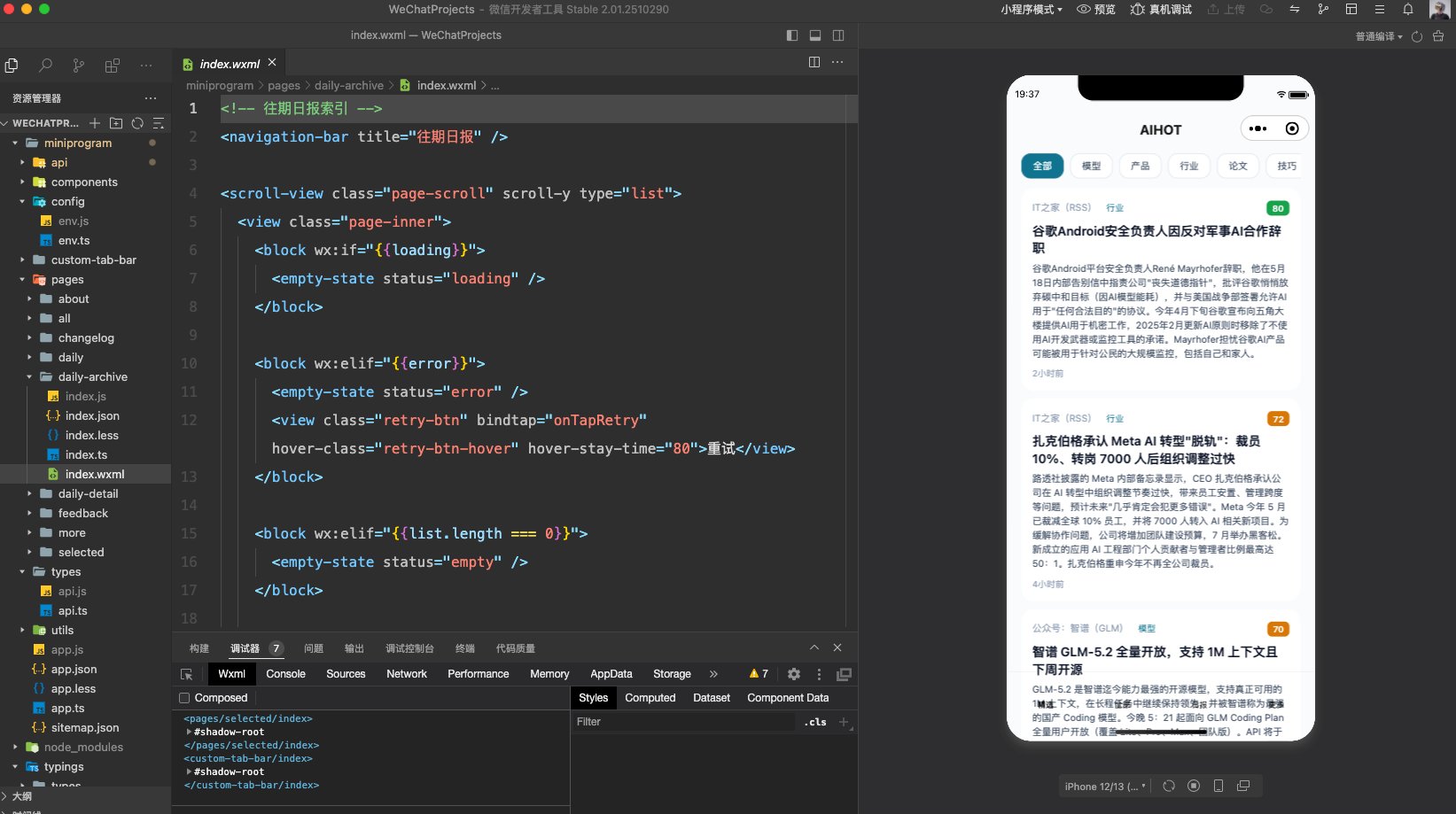
Task: Expand the node_modules folder
Action: (x=83, y=747)
